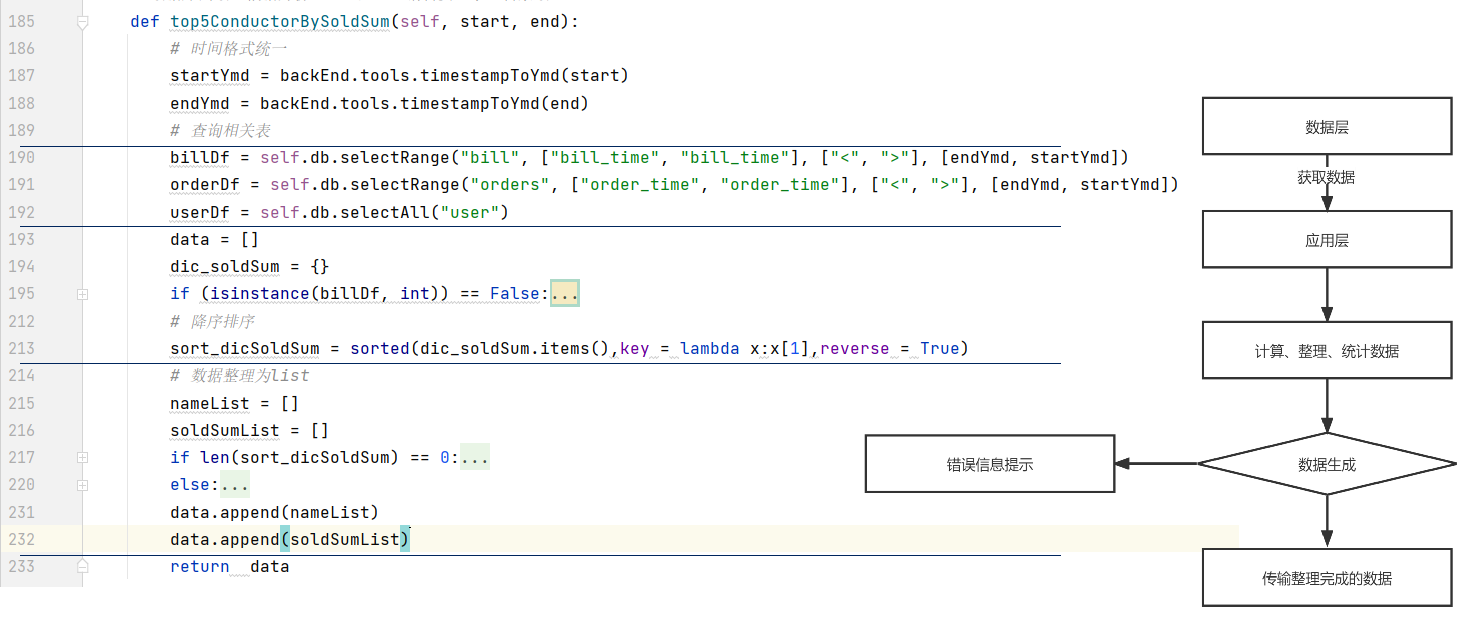Select the '数据层' flowchart box

1327,126
